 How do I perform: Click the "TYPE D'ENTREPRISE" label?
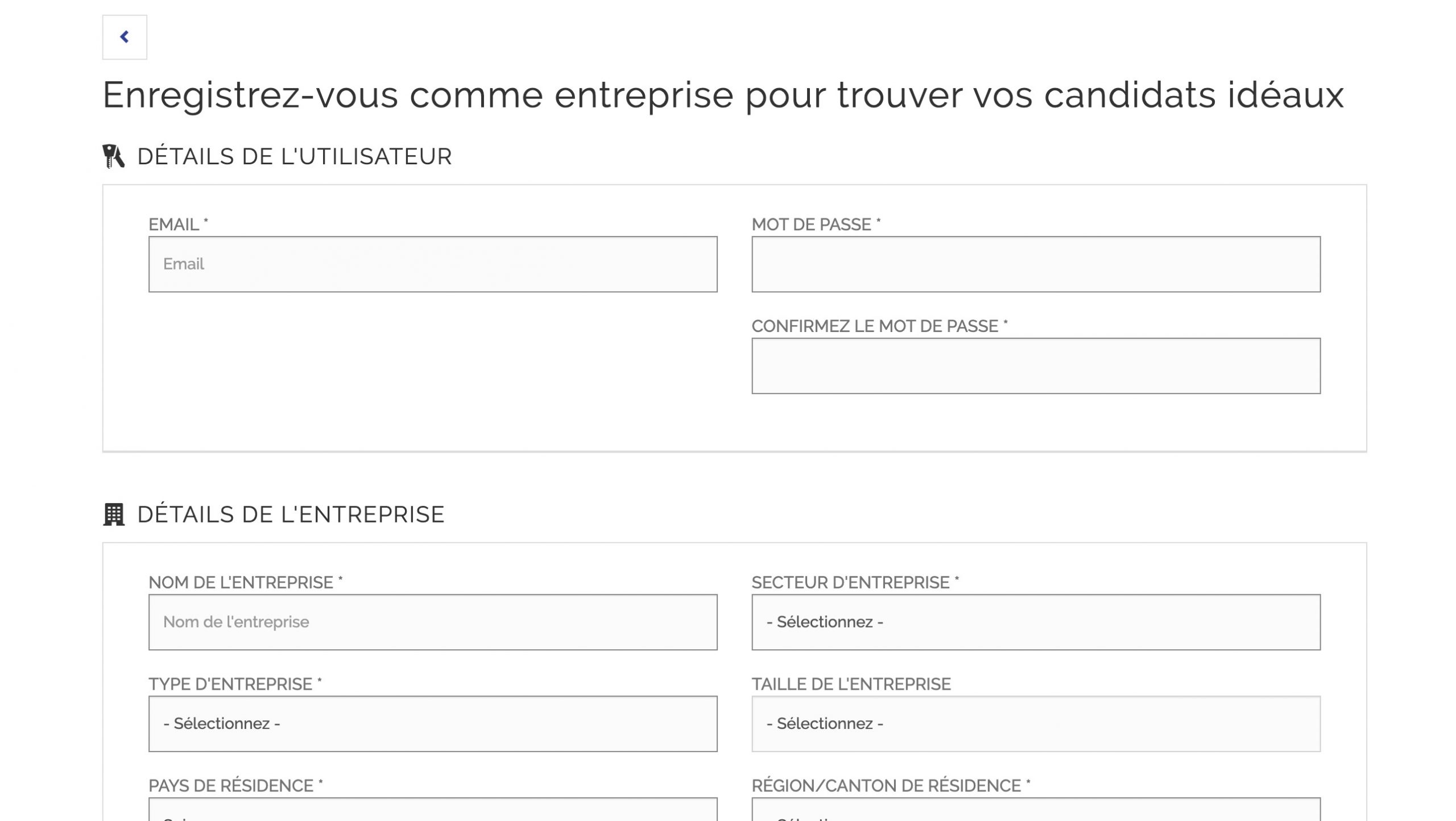[x=235, y=684]
